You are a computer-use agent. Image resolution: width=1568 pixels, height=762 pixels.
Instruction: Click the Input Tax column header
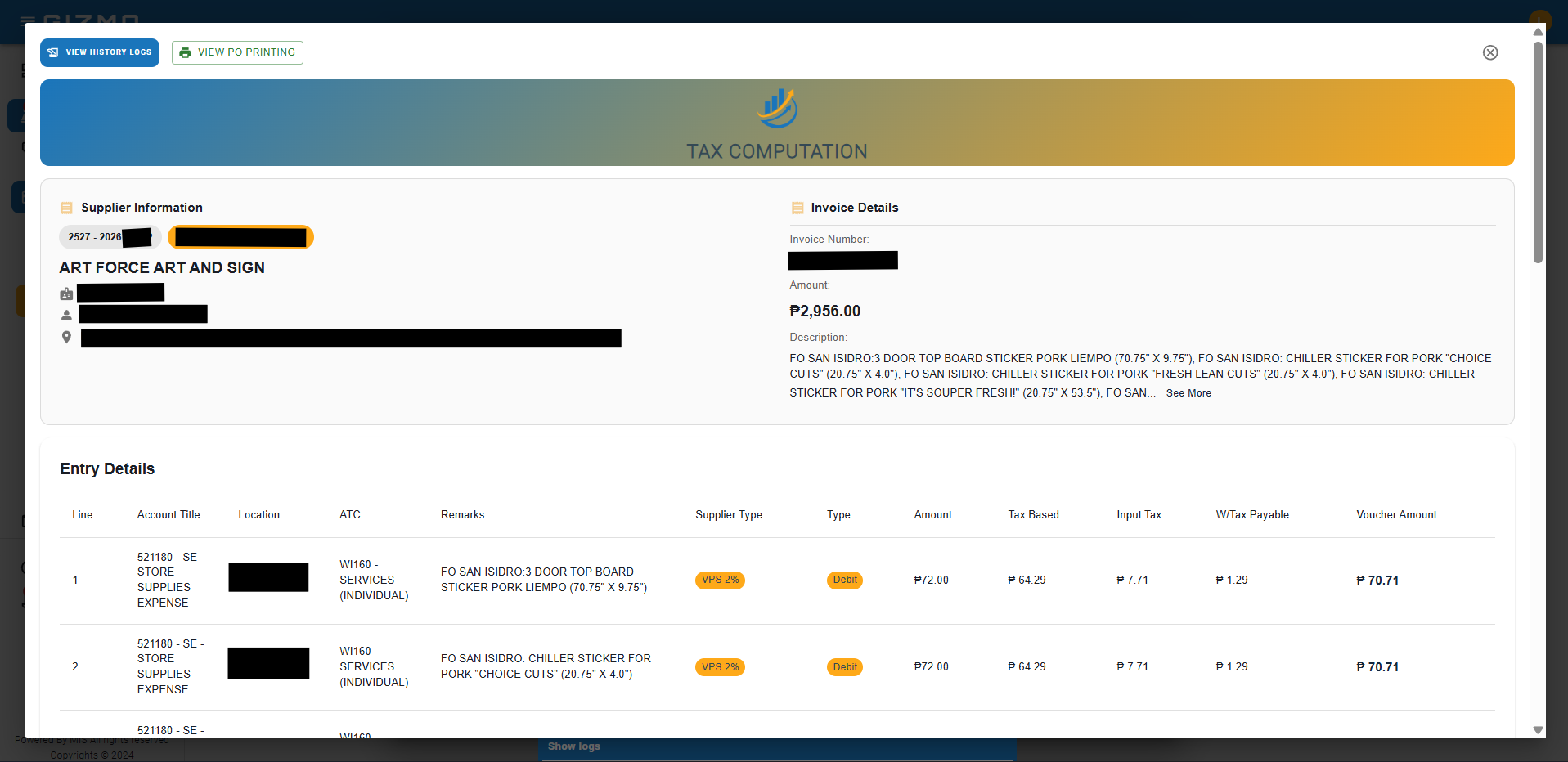[x=1139, y=515]
